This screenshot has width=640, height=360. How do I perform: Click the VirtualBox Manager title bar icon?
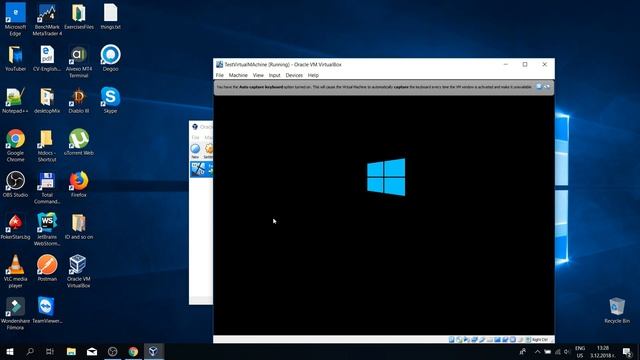195,127
